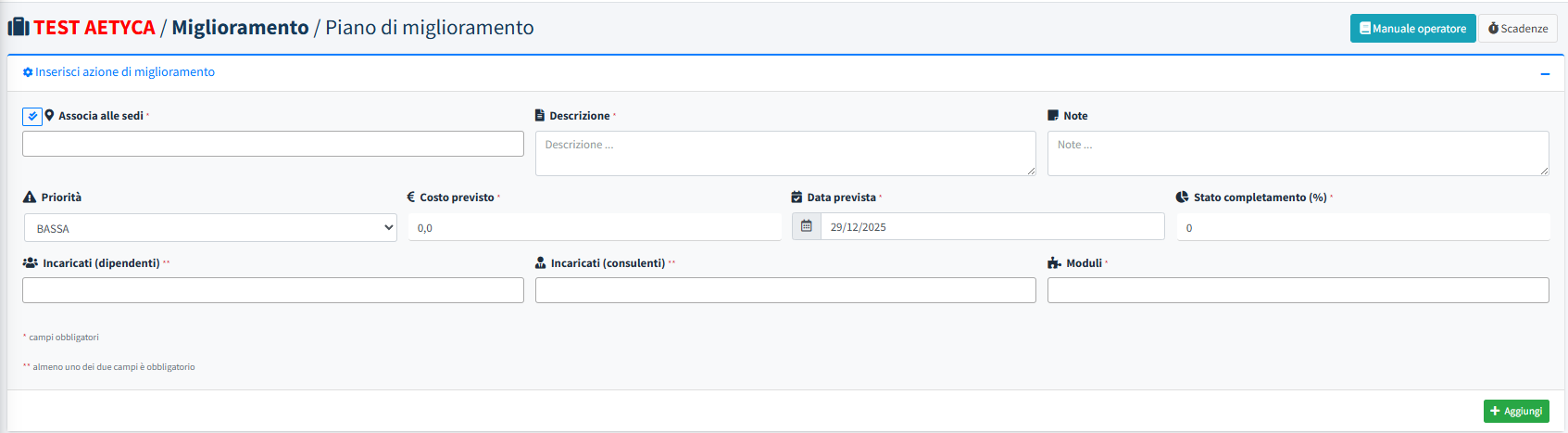Screen dimensions: 1568x433
Task: Open the Manuale operatore guide
Action: point(1412,29)
